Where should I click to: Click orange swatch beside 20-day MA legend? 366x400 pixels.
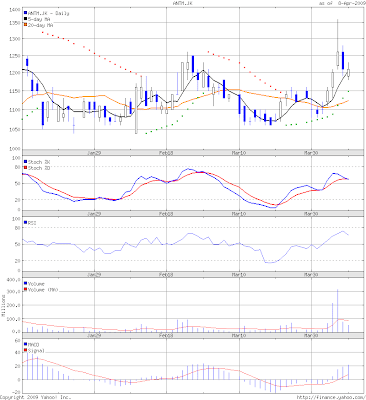click(x=25, y=25)
